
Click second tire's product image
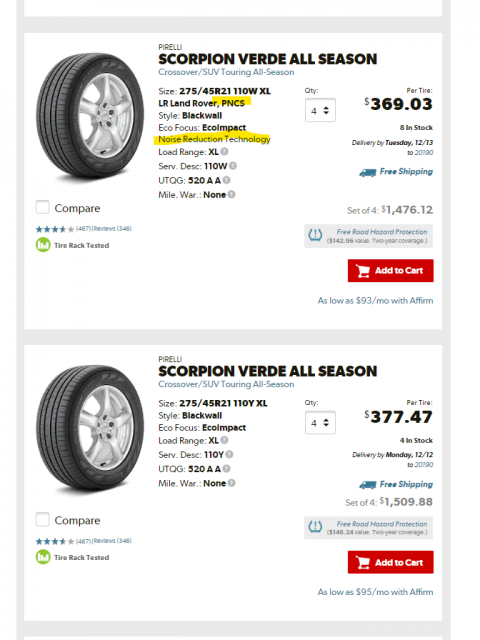pyautogui.click(x=91, y=429)
